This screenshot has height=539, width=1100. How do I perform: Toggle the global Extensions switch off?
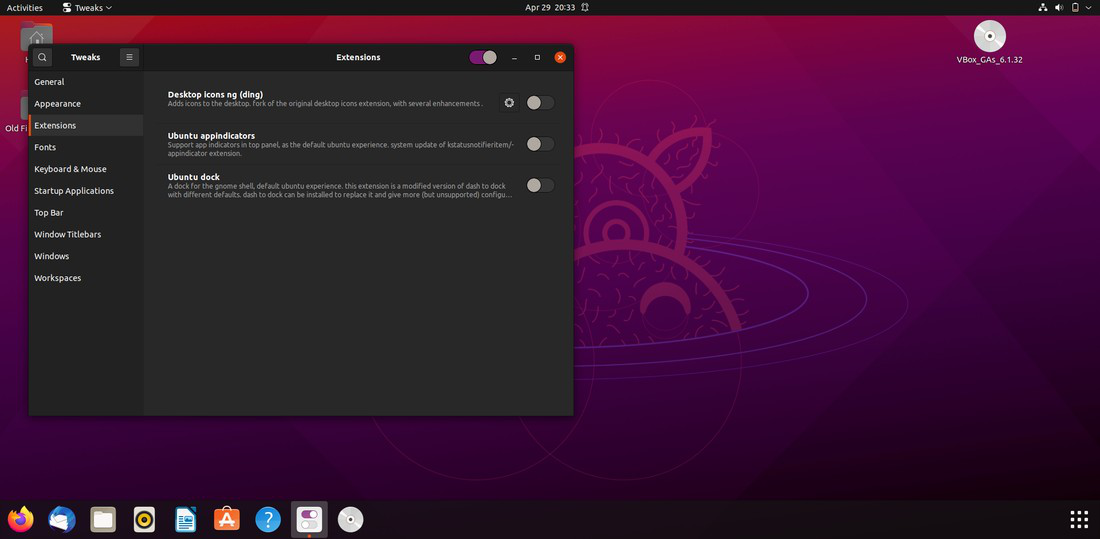point(483,58)
